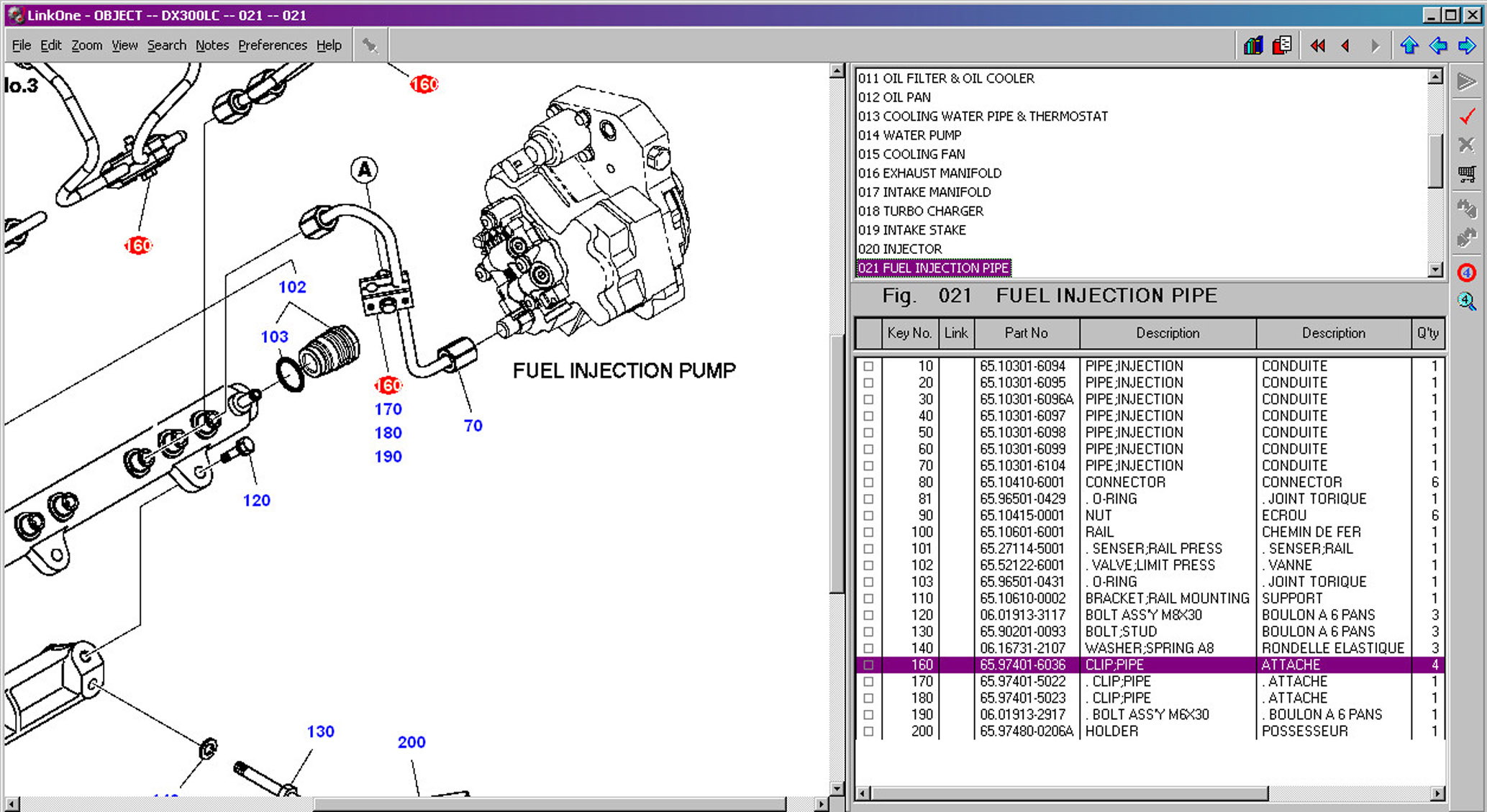This screenshot has width=1487, height=812.
Task: Open the bookshelf library icon
Action: 1253,46
